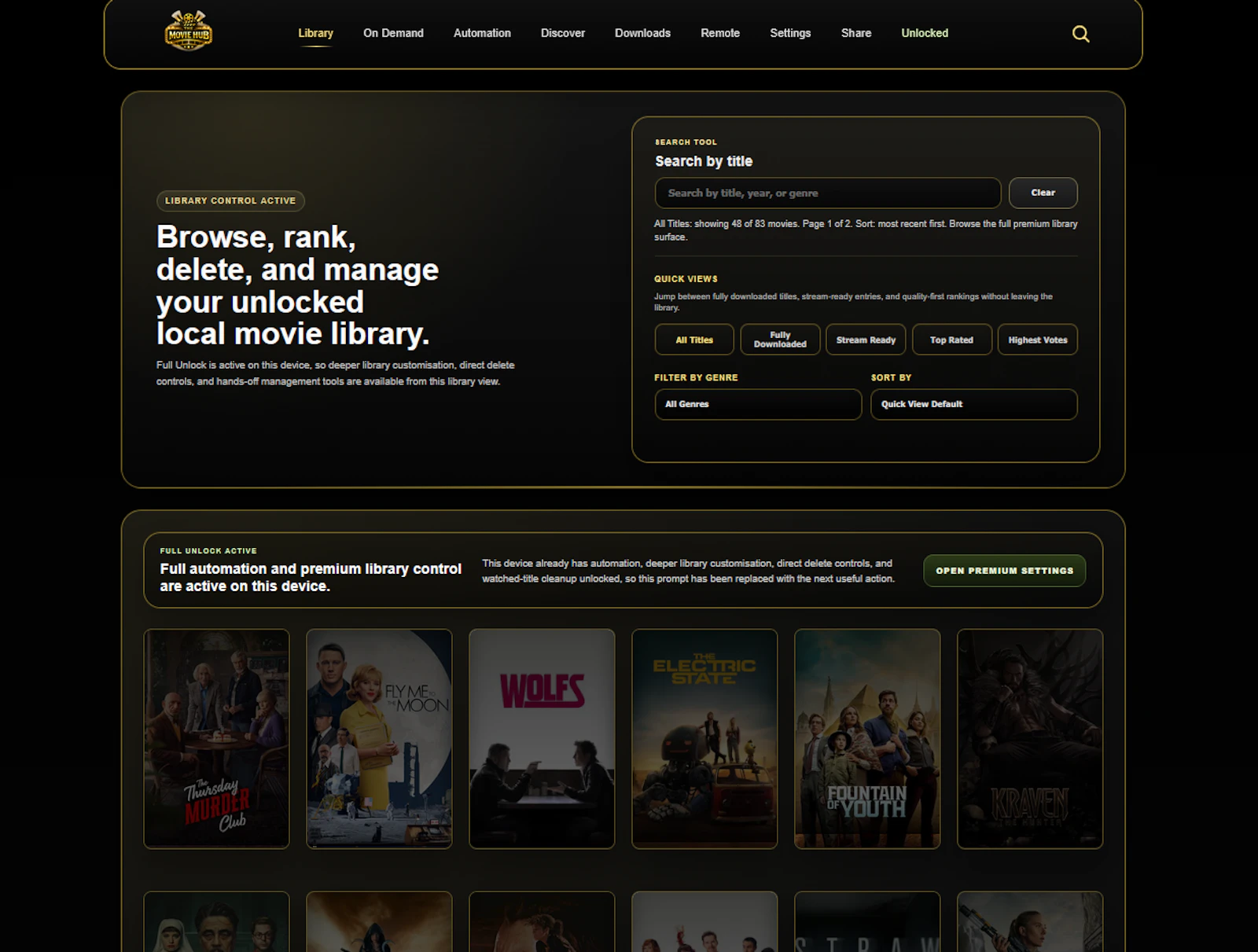This screenshot has width=1258, height=952.
Task: Expand the All Genres filter dropdown
Action: 758,404
